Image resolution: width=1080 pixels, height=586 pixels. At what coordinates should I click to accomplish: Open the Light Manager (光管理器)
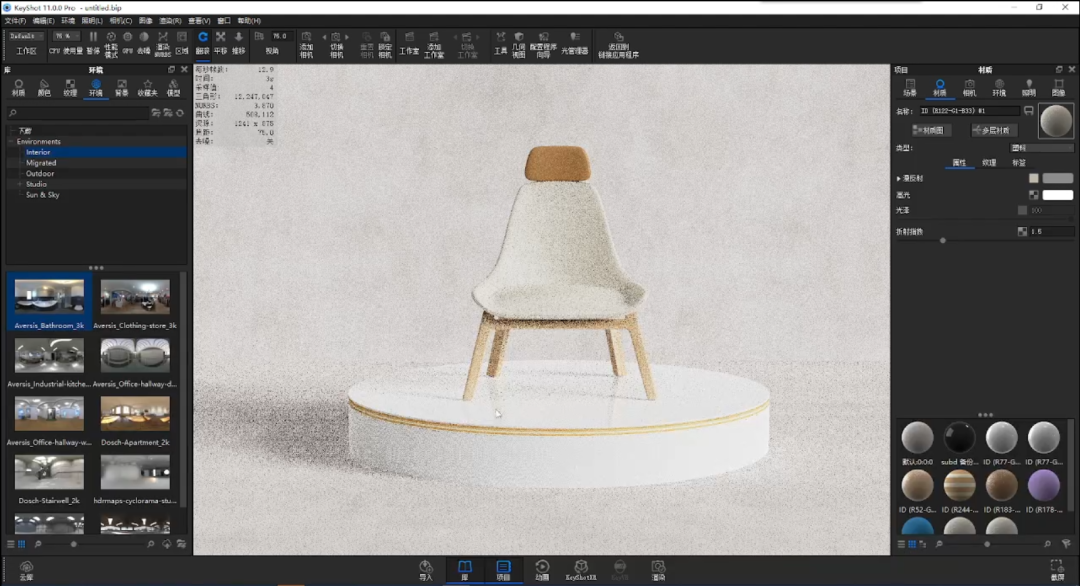click(x=574, y=43)
